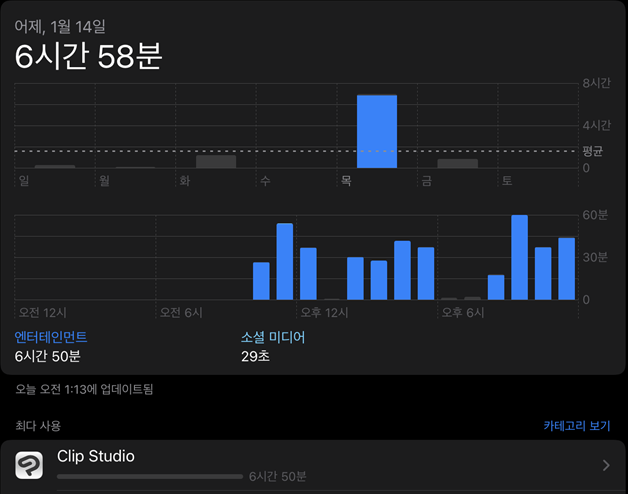Open the Clip Studio row title
The height and width of the screenshot is (494, 628).
pos(96,456)
